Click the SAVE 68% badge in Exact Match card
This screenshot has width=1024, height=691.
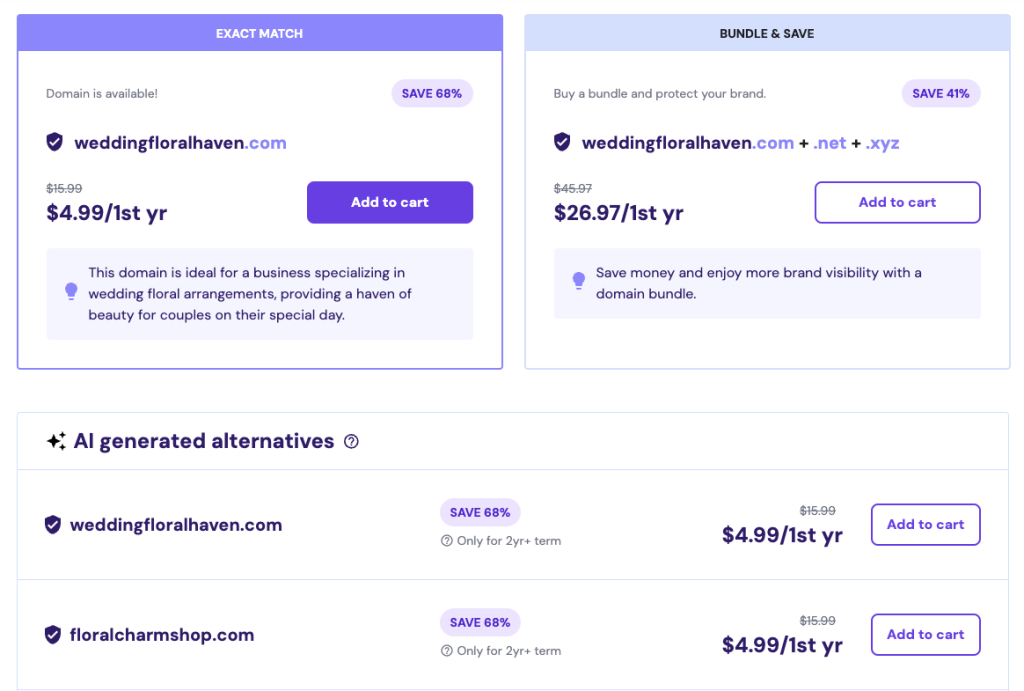[x=432, y=93]
